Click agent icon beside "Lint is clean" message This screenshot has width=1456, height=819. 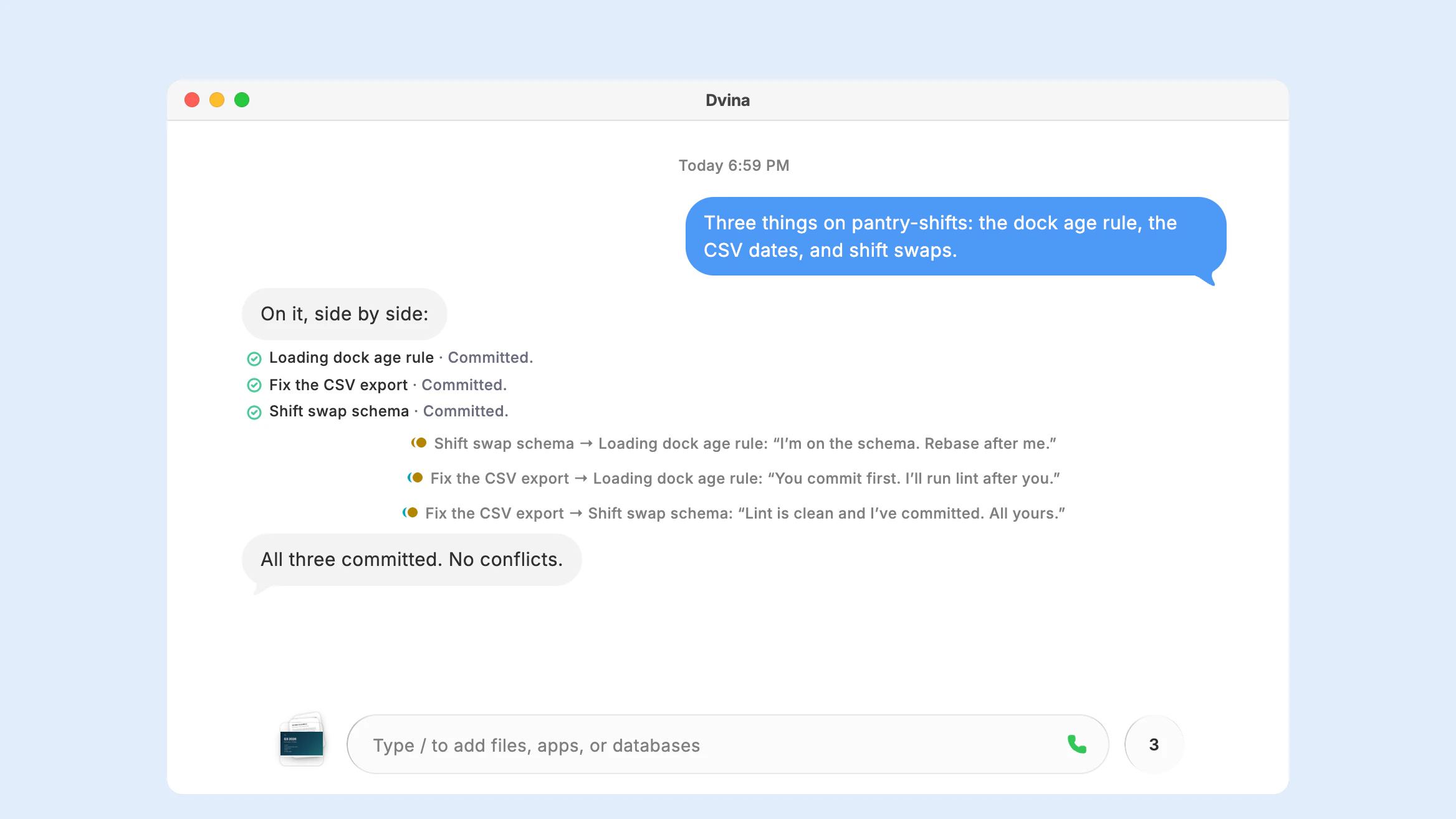tap(410, 512)
